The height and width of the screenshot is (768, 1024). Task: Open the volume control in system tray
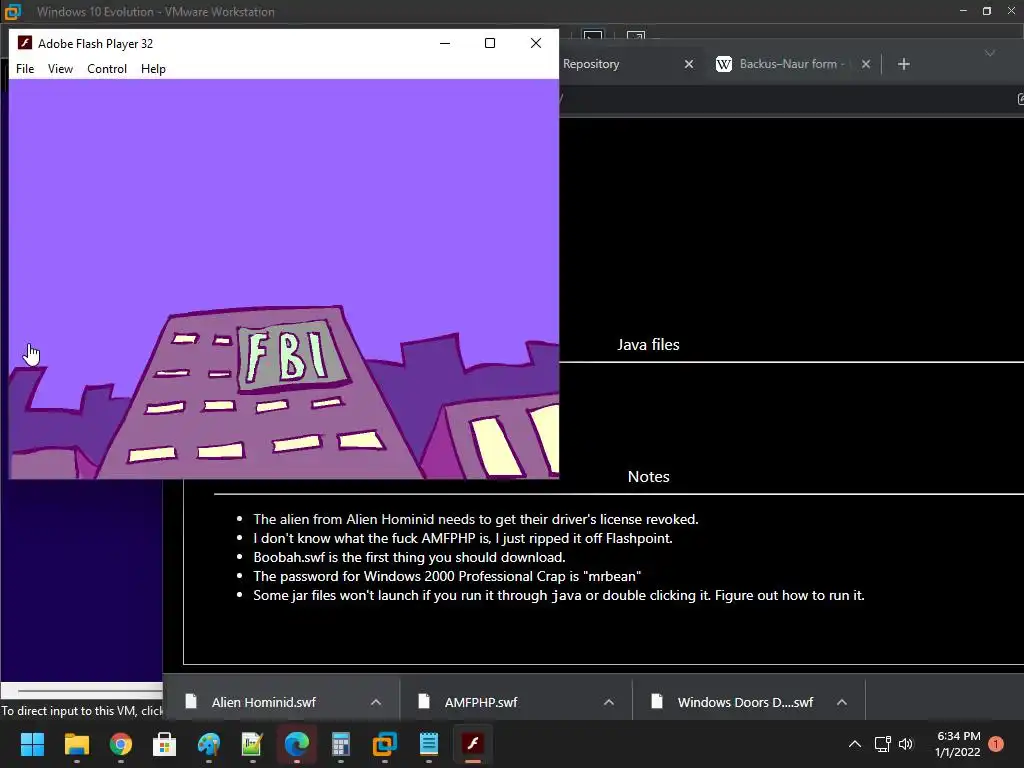[906, 744]
